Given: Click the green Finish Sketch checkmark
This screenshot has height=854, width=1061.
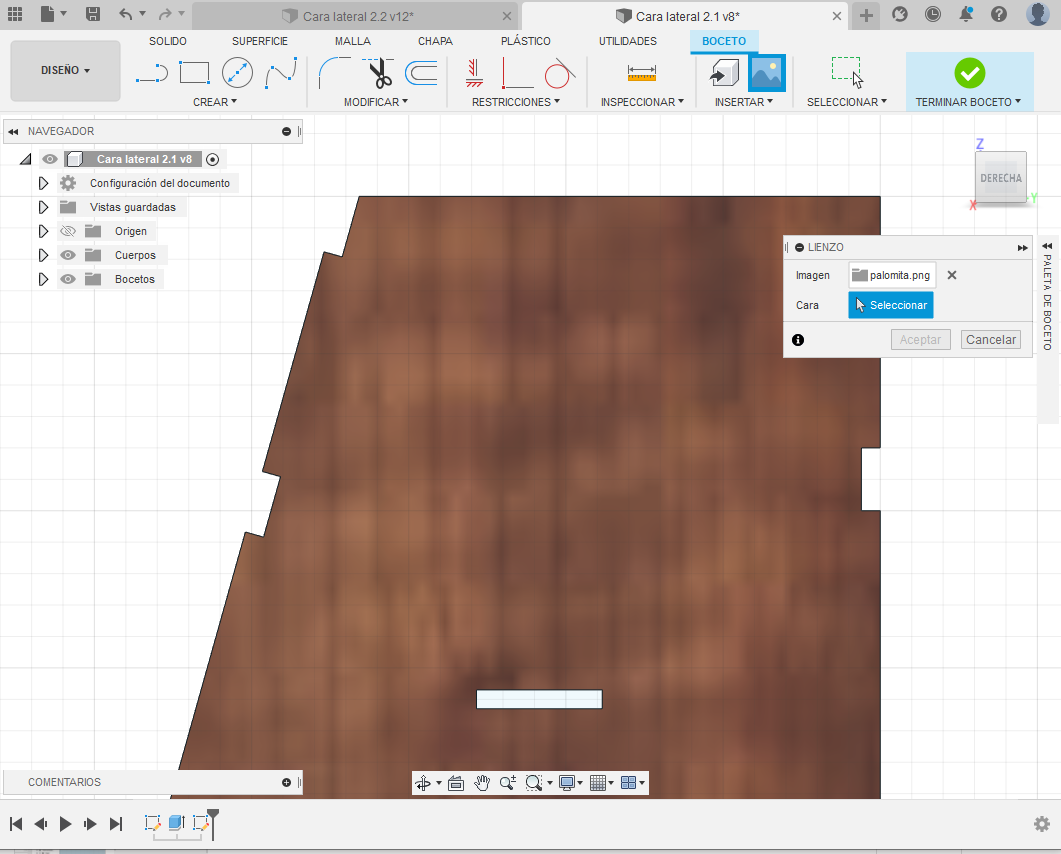Looking at the screenshot, I should click(x=969, y=73).
